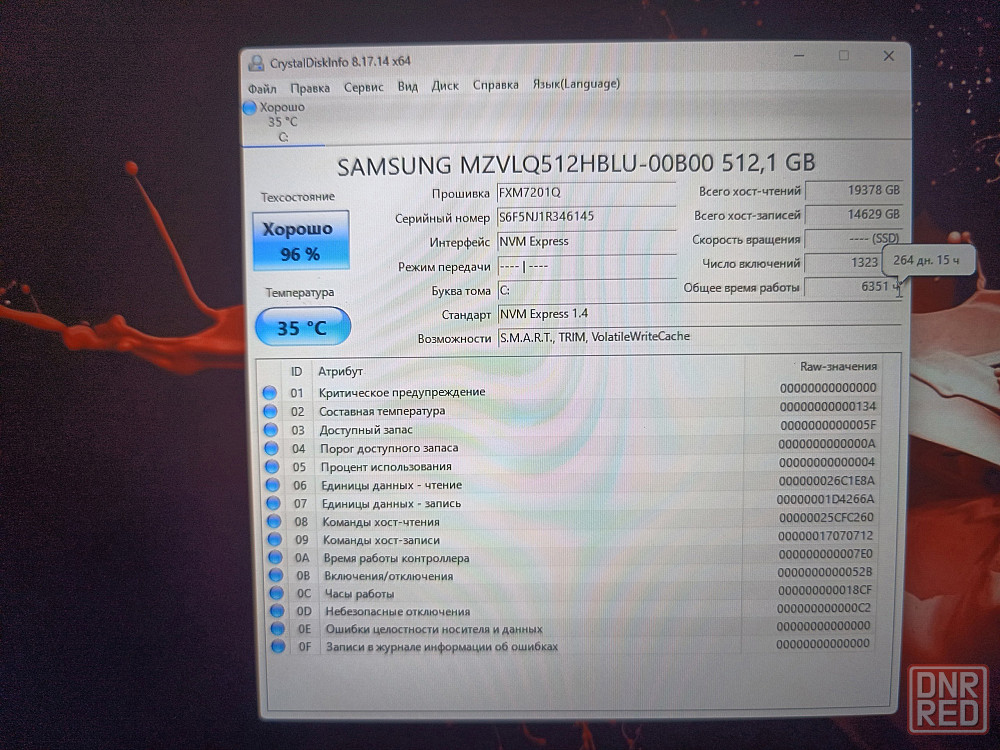Screen dimensions: 1000x750
Task: Click the Буква тома field C:
Action: pos(586,290)
